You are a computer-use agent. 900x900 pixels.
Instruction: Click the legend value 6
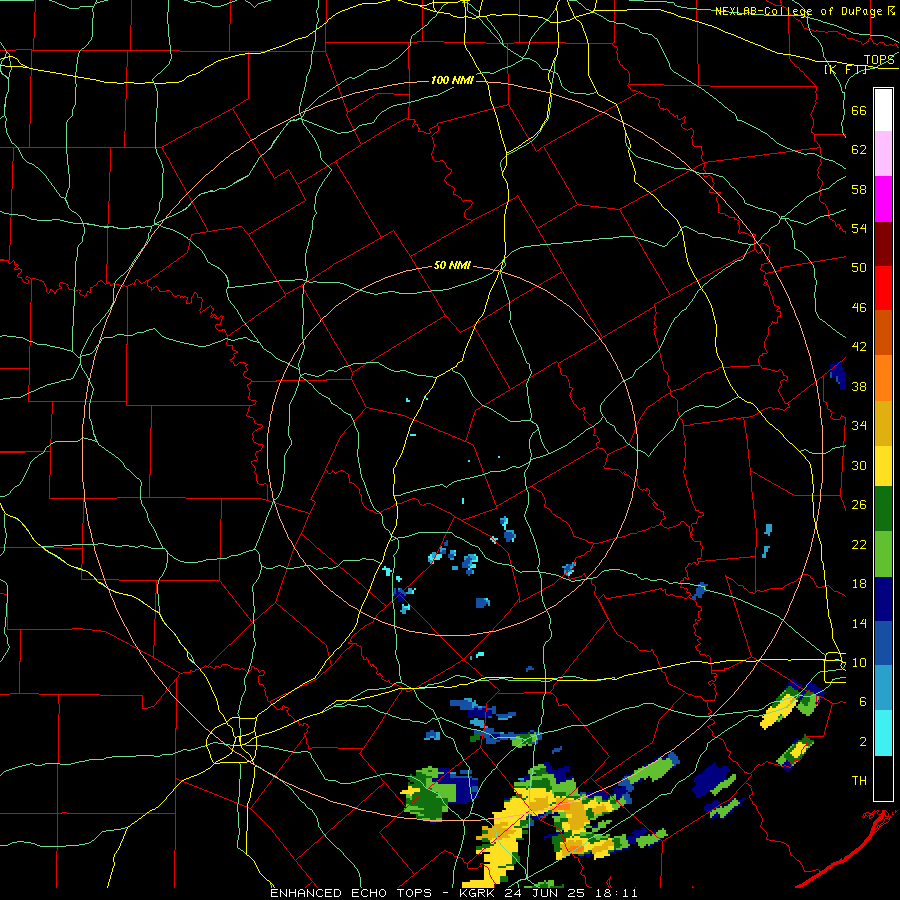pos(863,702)
